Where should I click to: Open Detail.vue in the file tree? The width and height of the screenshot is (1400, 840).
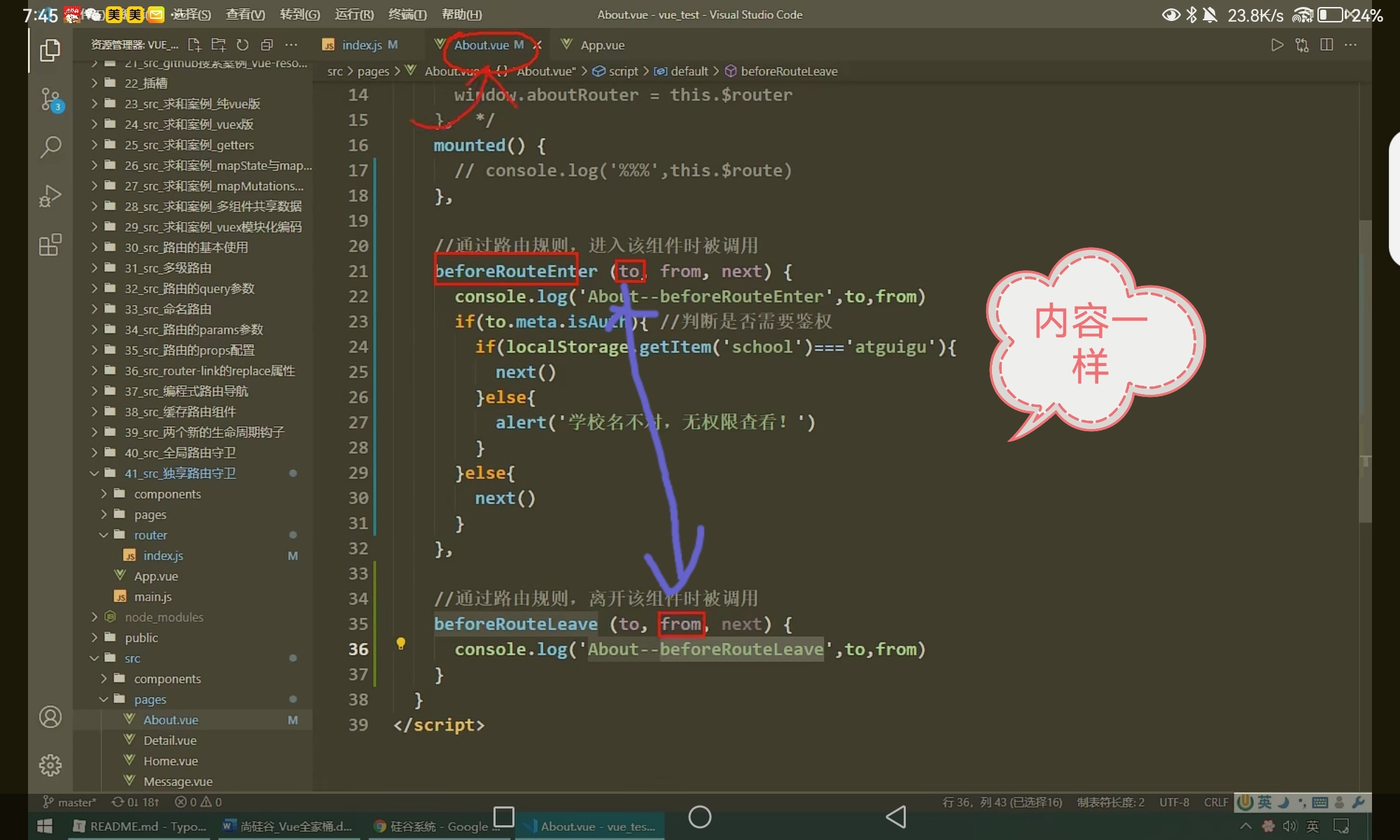169,741
